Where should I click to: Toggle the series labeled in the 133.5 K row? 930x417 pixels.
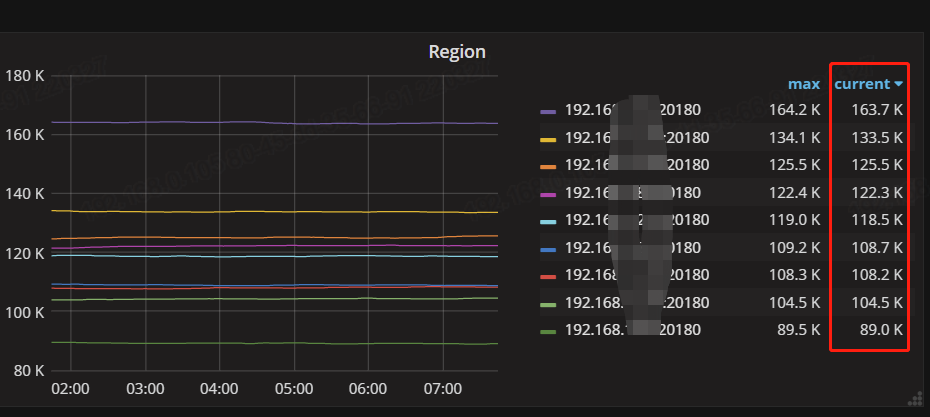pyautogui.click(x=637, y=138)
